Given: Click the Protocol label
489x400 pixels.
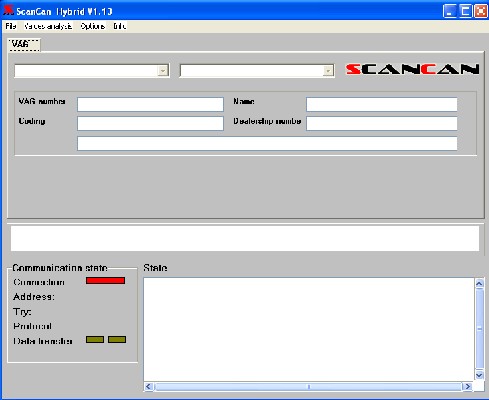Looking at the screenshot, I should click(x=33, y=326).
